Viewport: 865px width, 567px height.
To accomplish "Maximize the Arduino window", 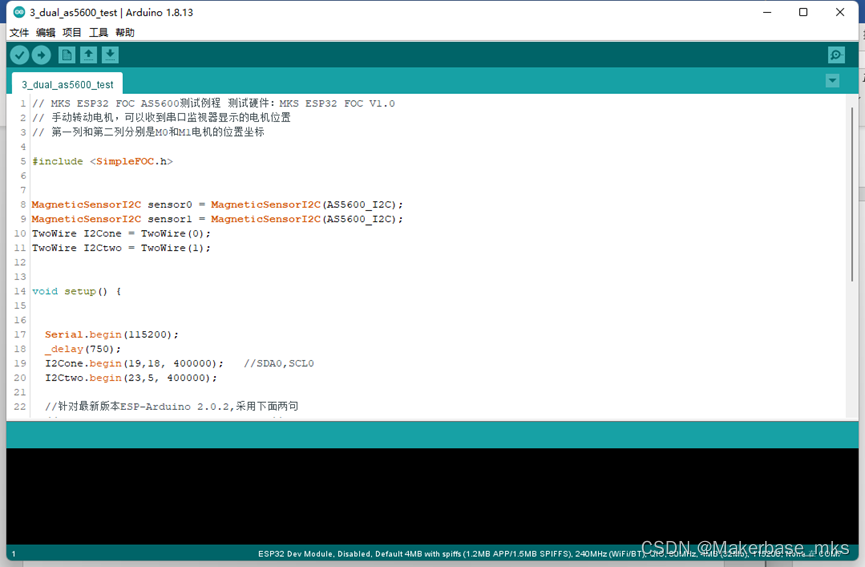I will tap(803, 12).
